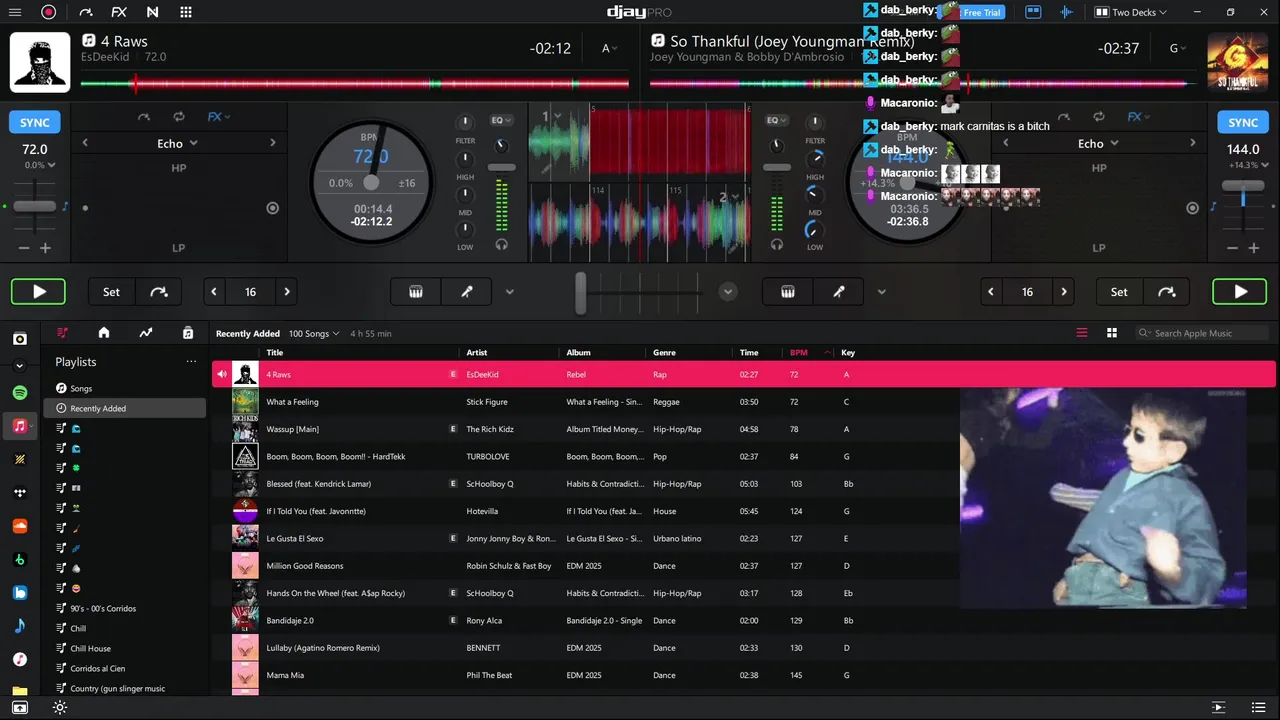Open deck 2 Echo effect dropdown
Image resolution: width=1280 pixels, height=720 pixels.
tap(1097, 143)
